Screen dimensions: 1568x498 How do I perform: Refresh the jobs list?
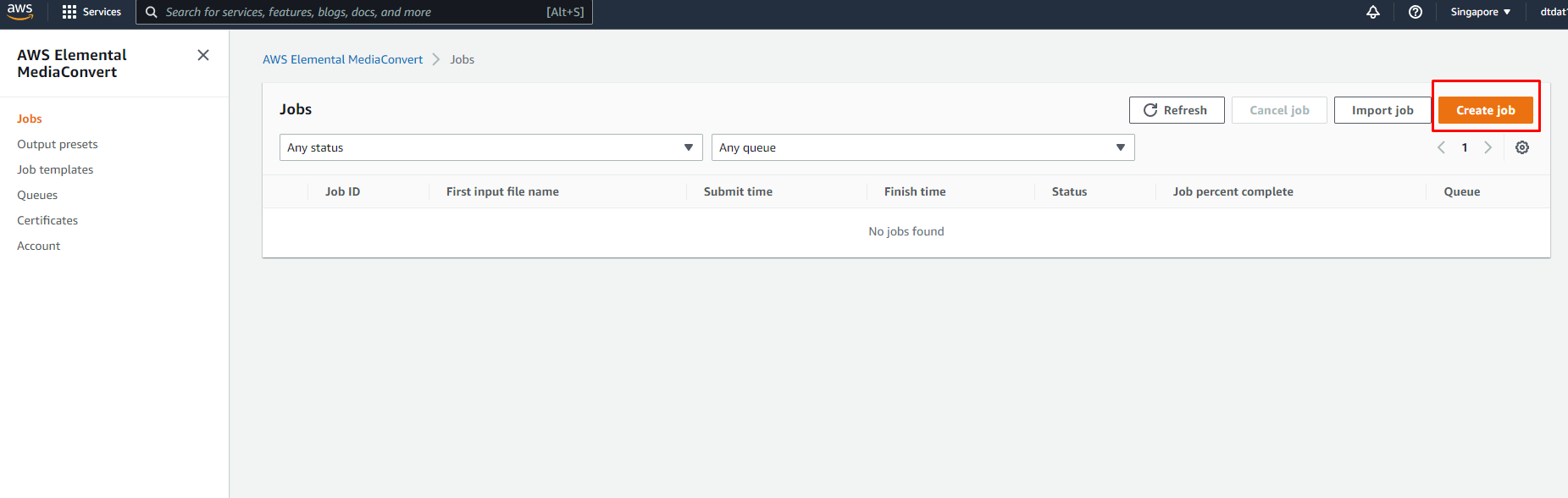(x=1176, y=110)
